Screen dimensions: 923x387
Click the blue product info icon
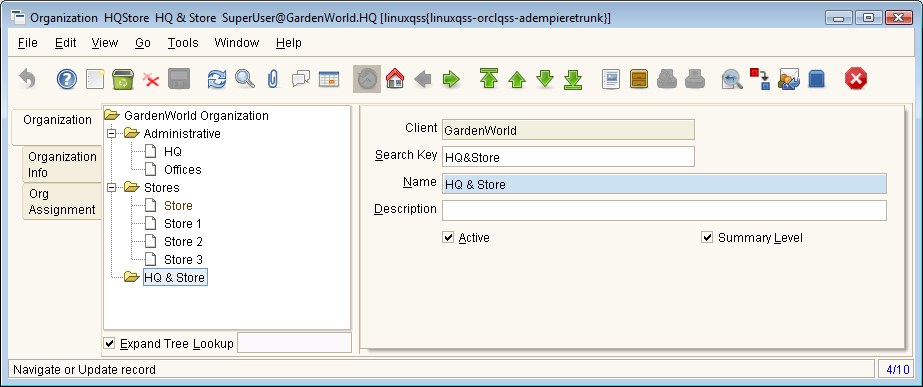click(x=816, y=79)
